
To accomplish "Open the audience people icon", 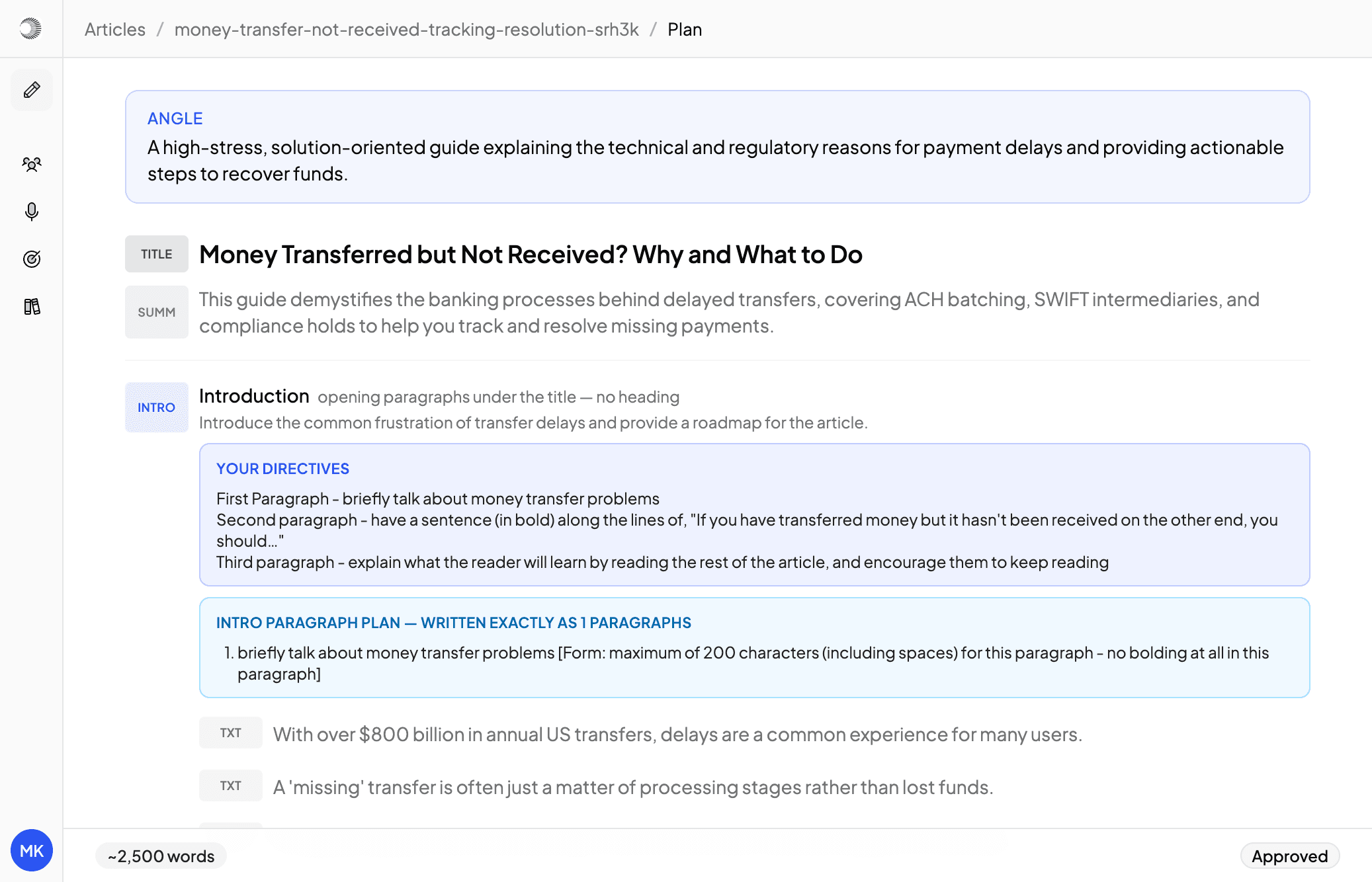I will click(32, 164).
